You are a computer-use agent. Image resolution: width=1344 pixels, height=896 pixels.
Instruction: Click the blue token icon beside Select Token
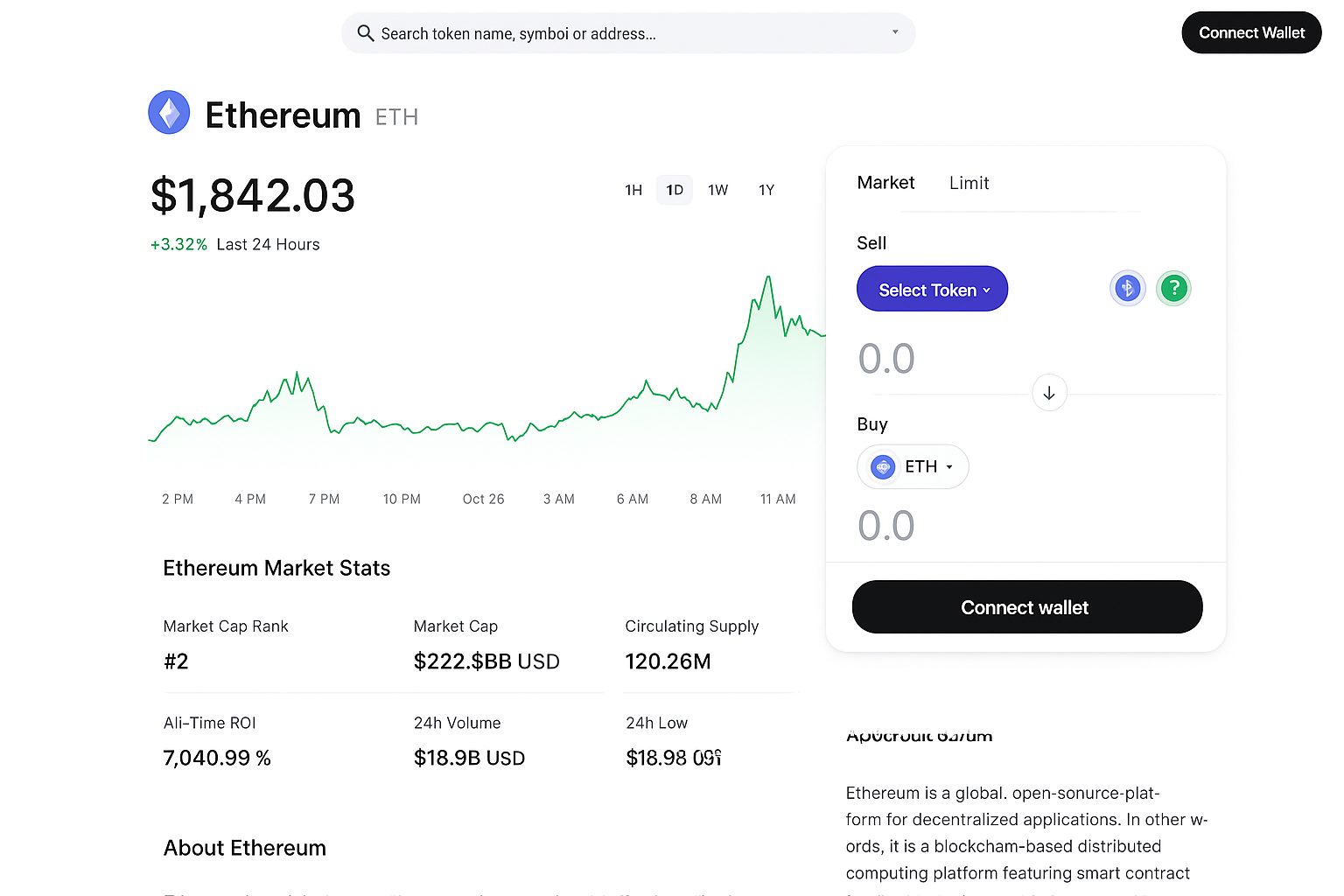[x=1127, y=288]
